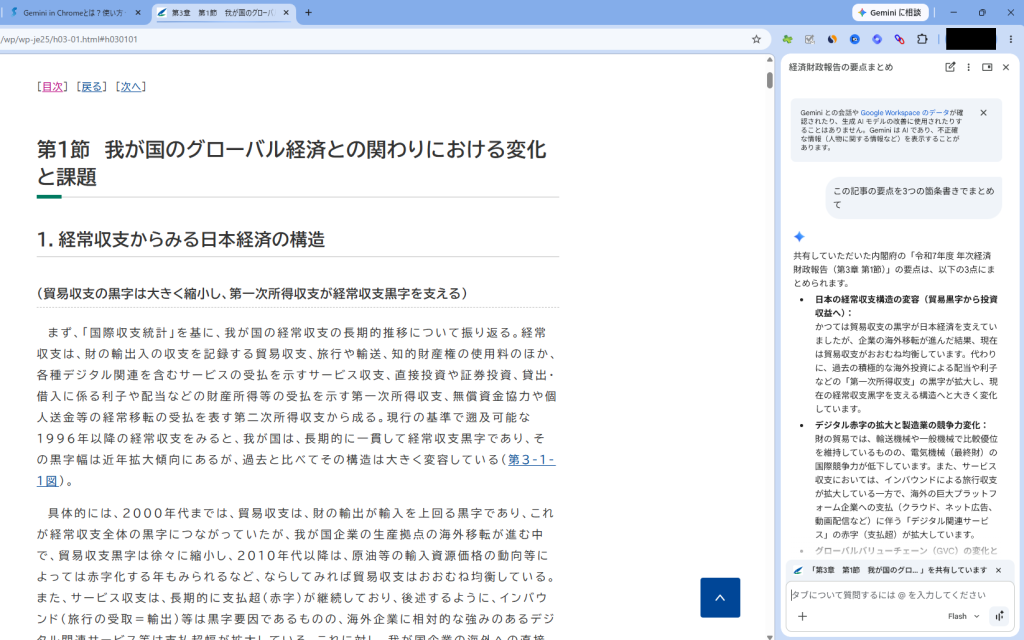
Task: Click the Google Workspace のデータ link
Action: click(904, 113)
